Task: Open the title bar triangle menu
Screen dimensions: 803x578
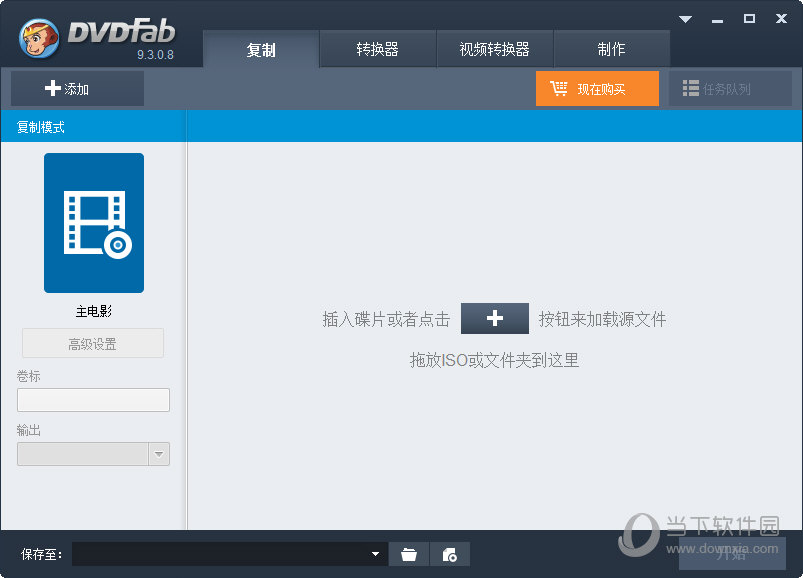Action: 686,19
